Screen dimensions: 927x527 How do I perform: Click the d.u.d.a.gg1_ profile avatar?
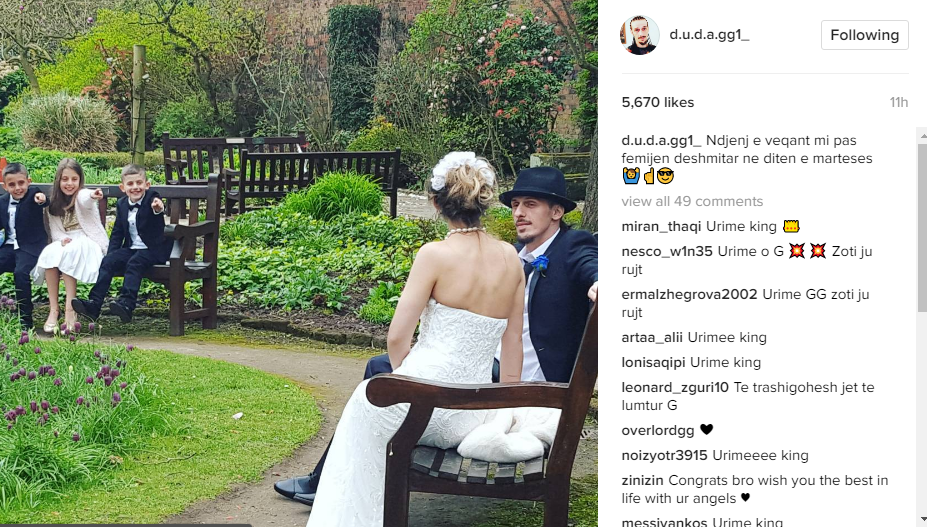(639, 35)
